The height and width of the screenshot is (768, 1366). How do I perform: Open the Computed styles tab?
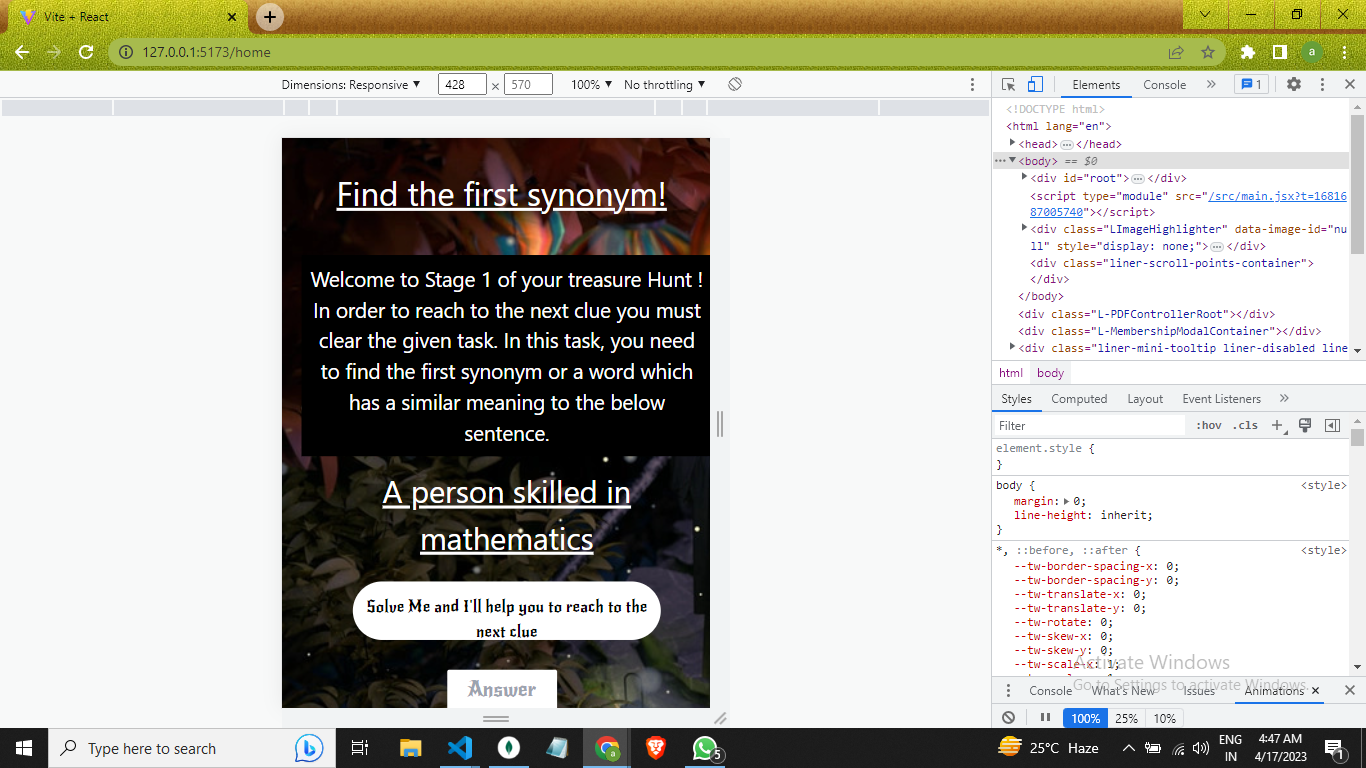(x=1079, y=398)
